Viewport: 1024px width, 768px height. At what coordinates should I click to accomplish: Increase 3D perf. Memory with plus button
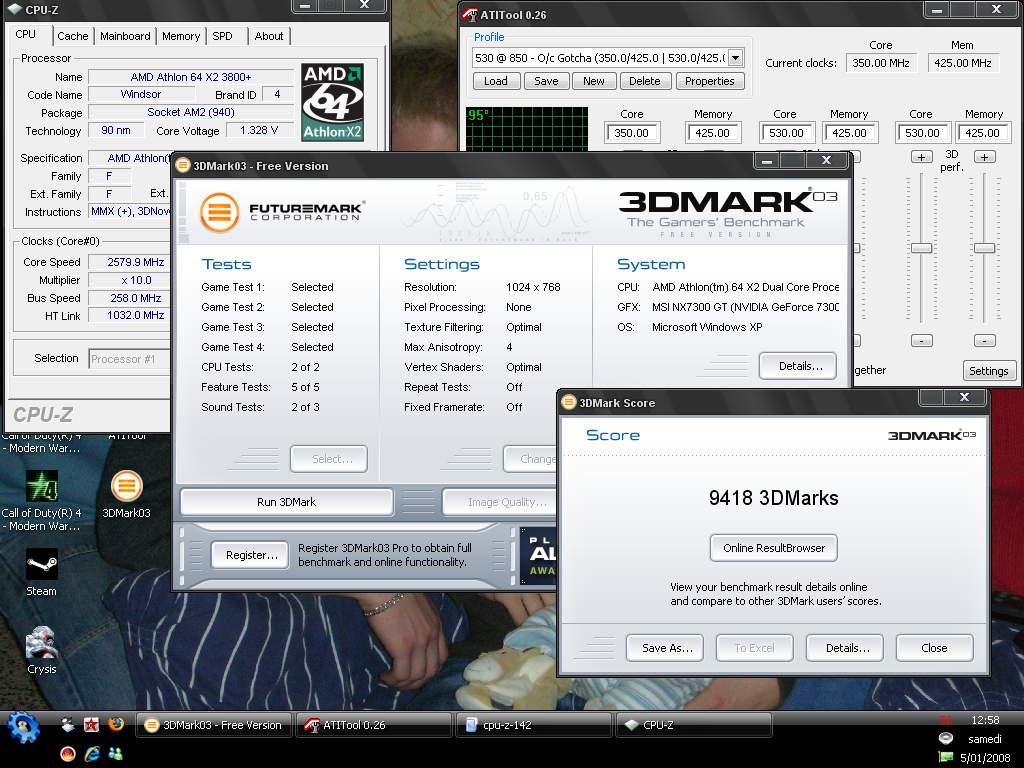(x=984, y=157)
